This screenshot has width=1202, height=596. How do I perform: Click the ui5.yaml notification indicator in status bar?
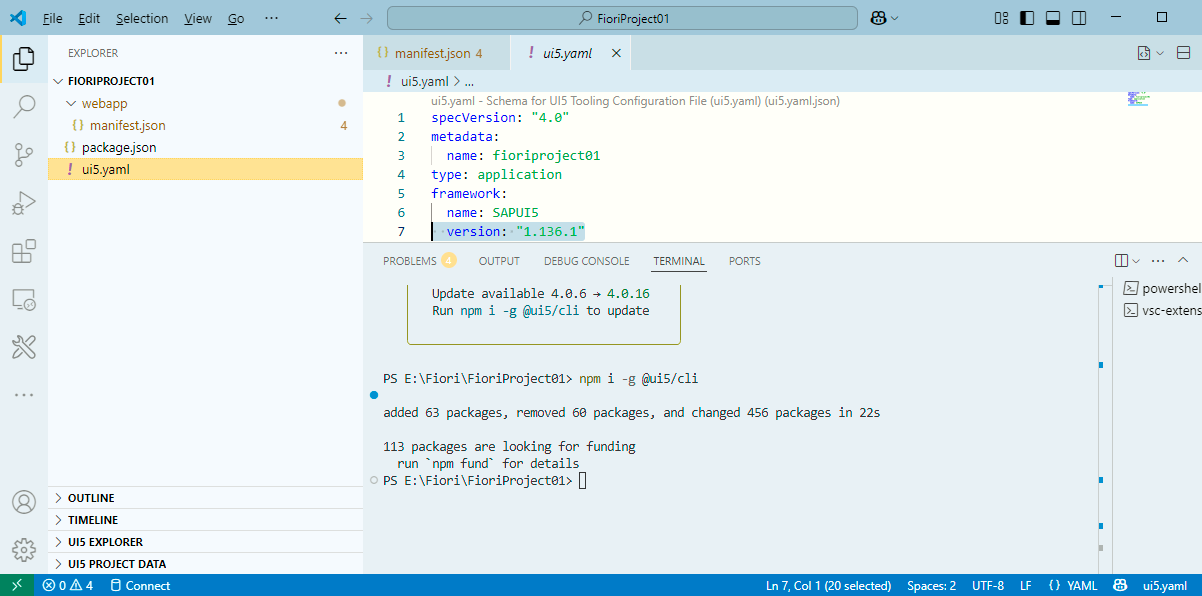coord(1165,585)
